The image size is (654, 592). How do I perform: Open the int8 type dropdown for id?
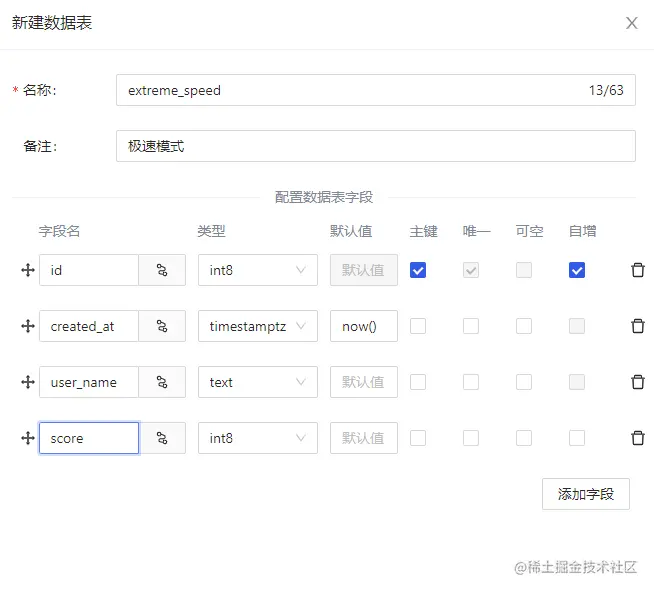[258, 270]
